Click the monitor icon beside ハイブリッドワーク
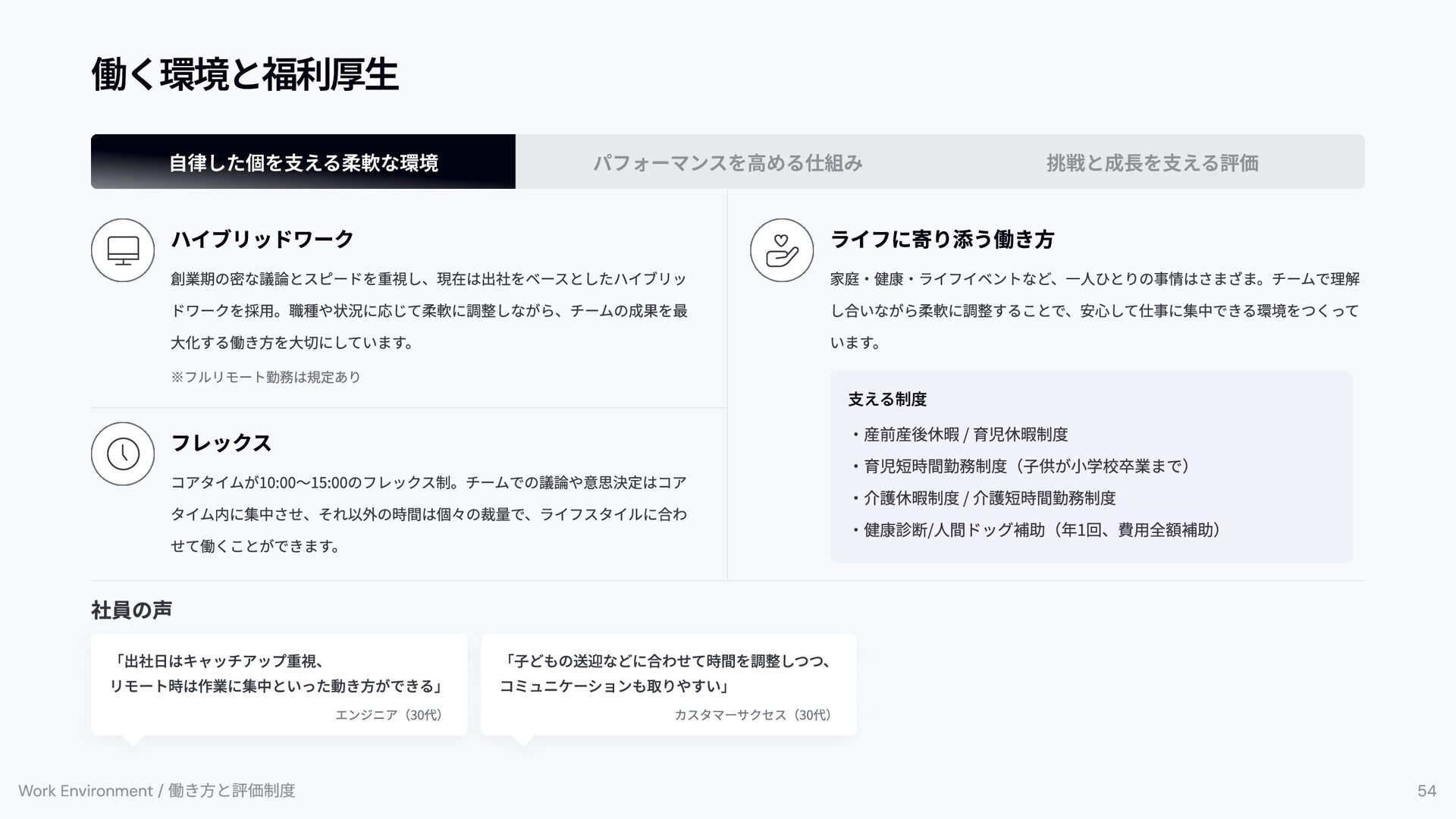The height and width of the screenshot is (819, 1456). (123, 250)
